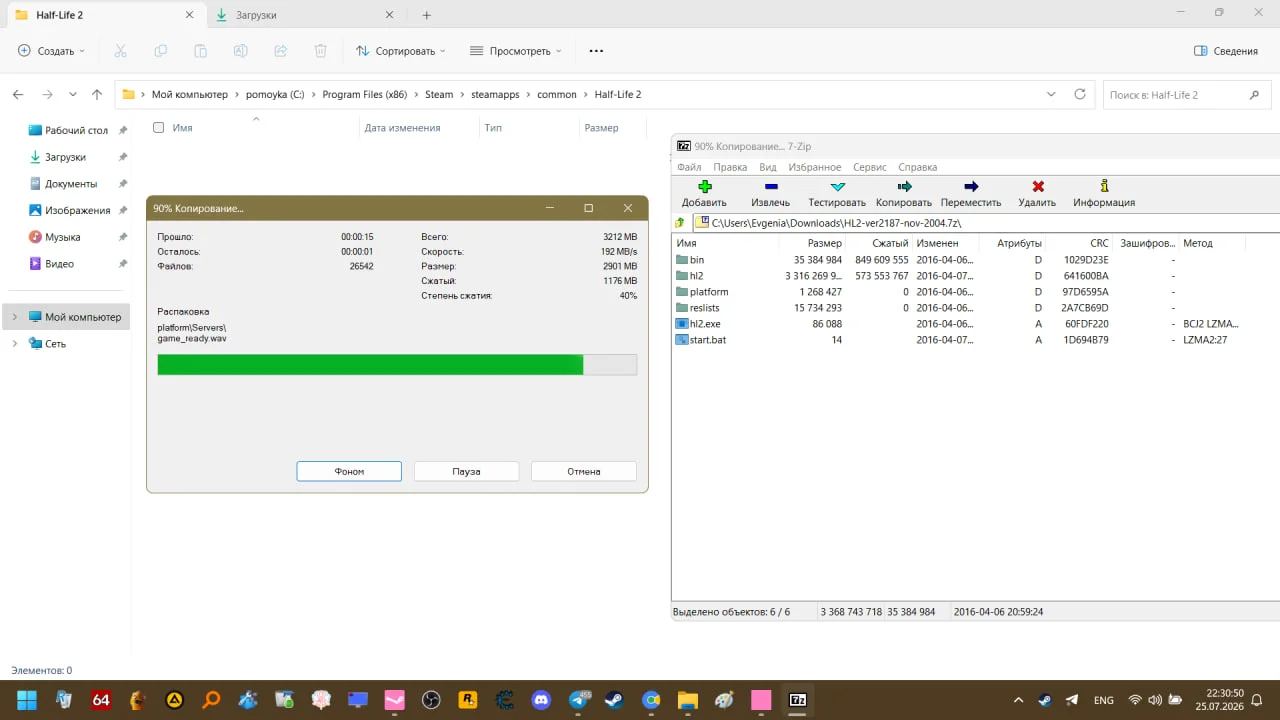The width and height of the screenshot is (1280, 720).
Task: Open the Windows Start menu
Action: point(27,700)
